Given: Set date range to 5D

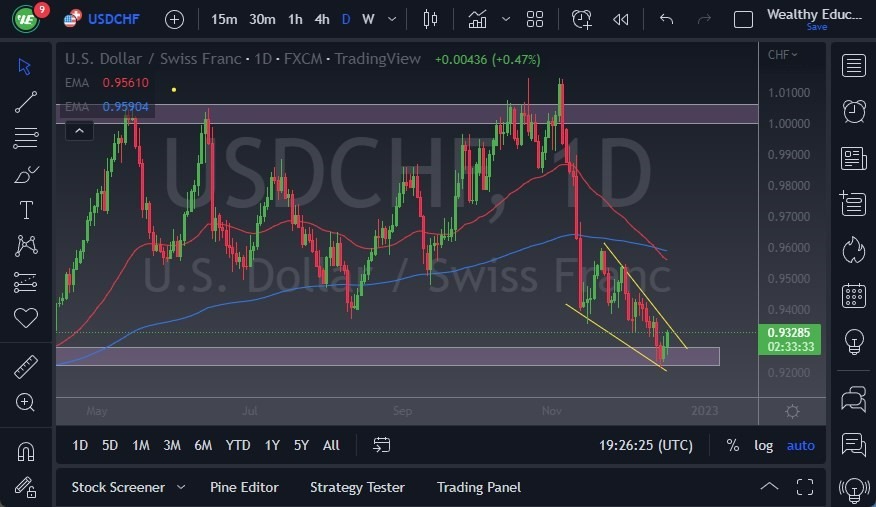Looking at the screenshot, I should pos(110,445).
